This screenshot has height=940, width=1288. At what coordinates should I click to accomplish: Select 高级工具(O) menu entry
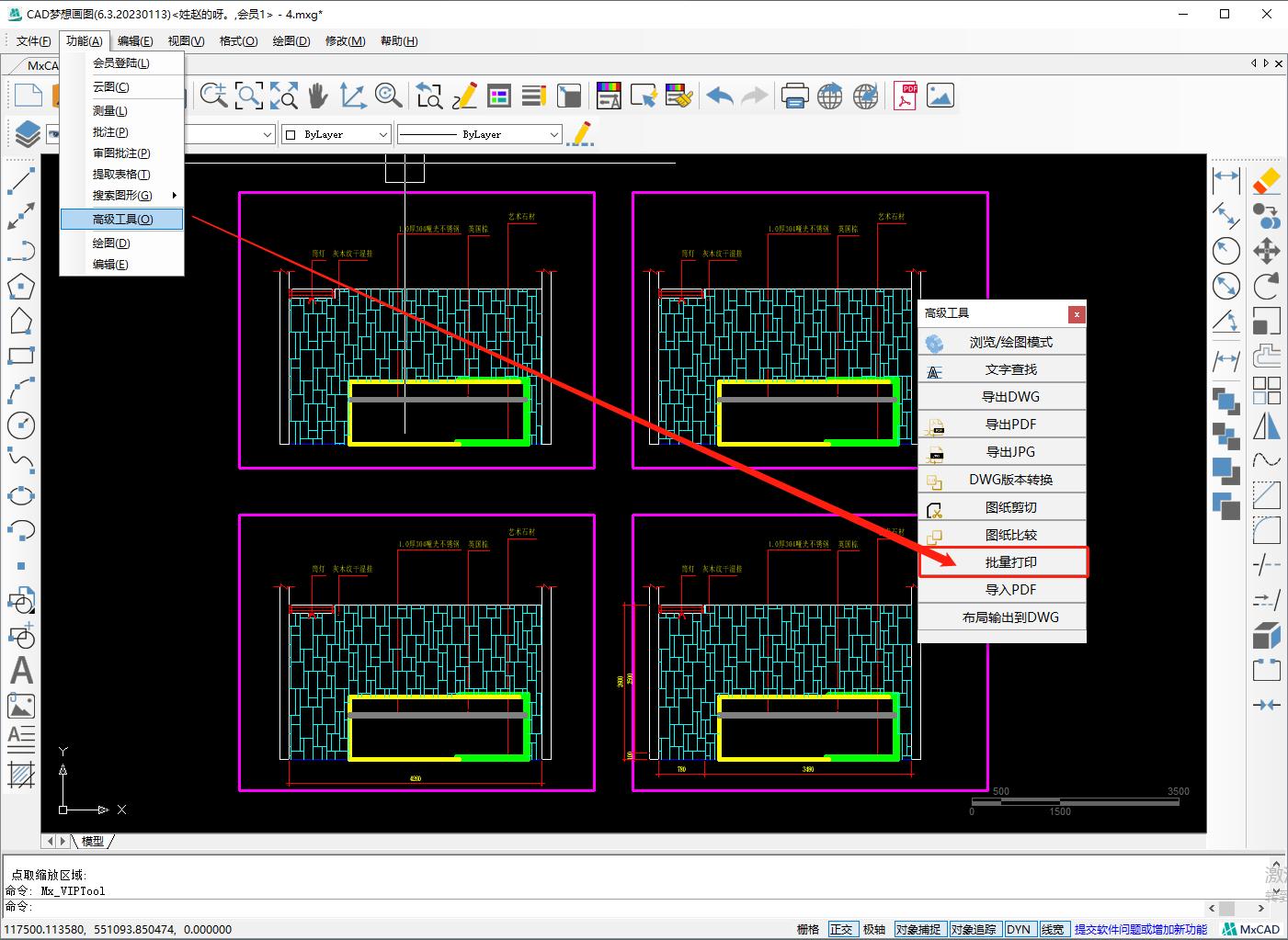[122, 219]
